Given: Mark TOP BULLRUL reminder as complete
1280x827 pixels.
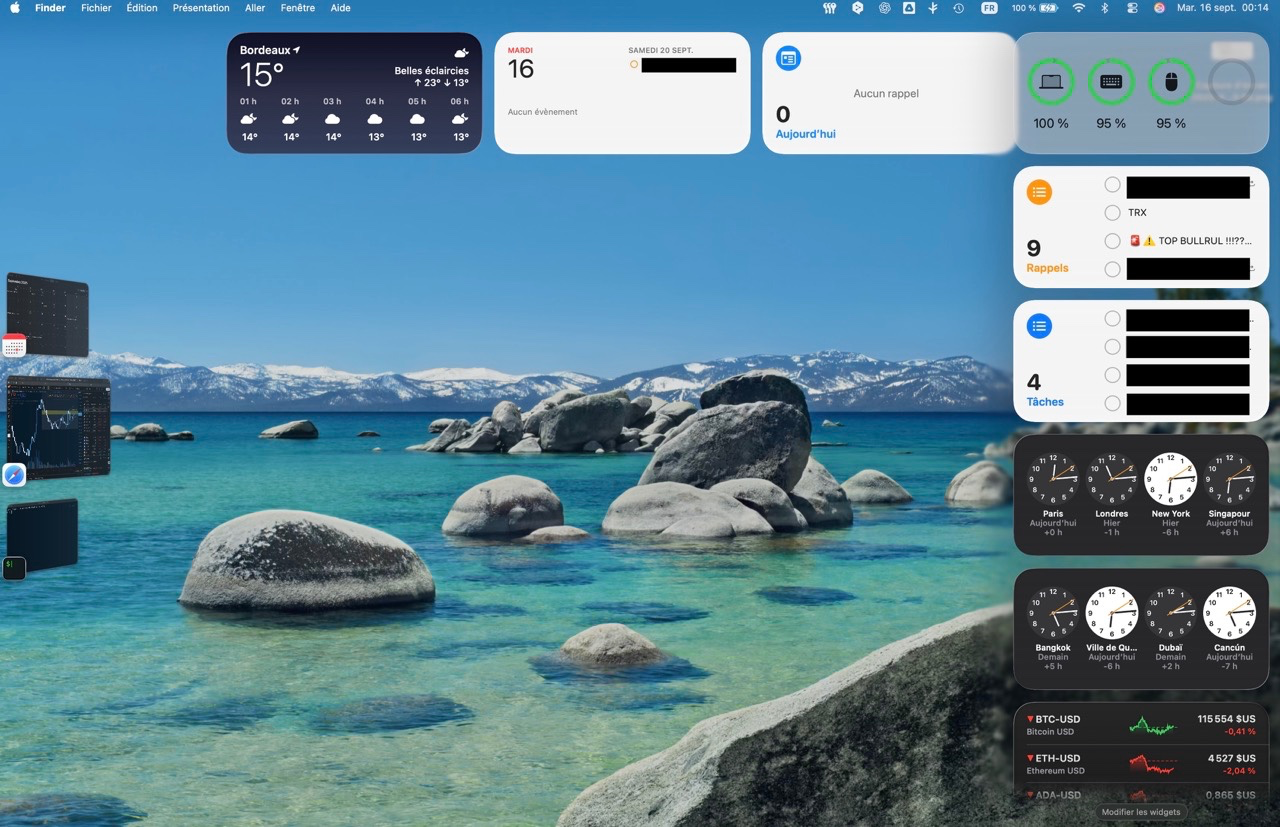Looking at the screenshot, I should [1112, 241].
